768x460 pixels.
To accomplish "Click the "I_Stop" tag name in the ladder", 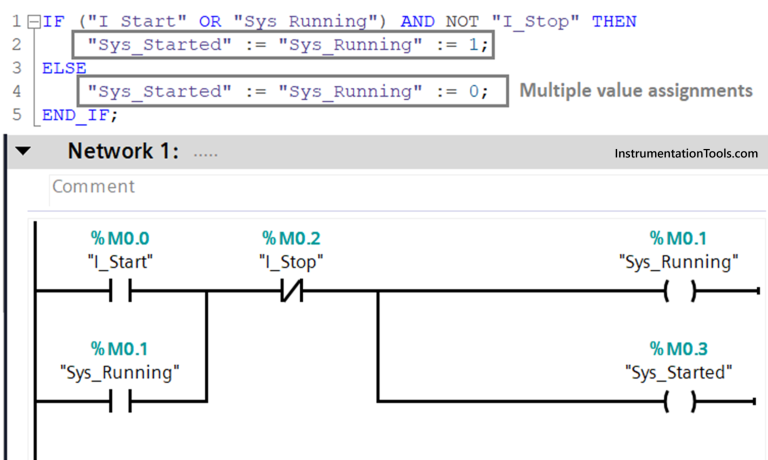I will 292,263.
